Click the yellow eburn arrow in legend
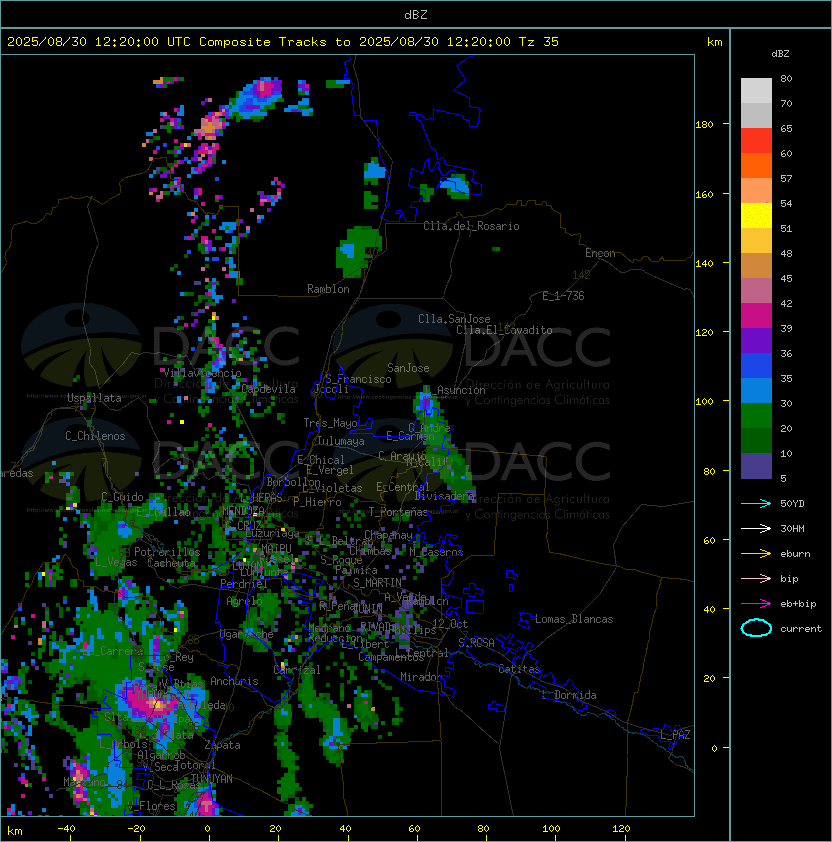The width and height of the screenshot is (832, 842). 756,554
